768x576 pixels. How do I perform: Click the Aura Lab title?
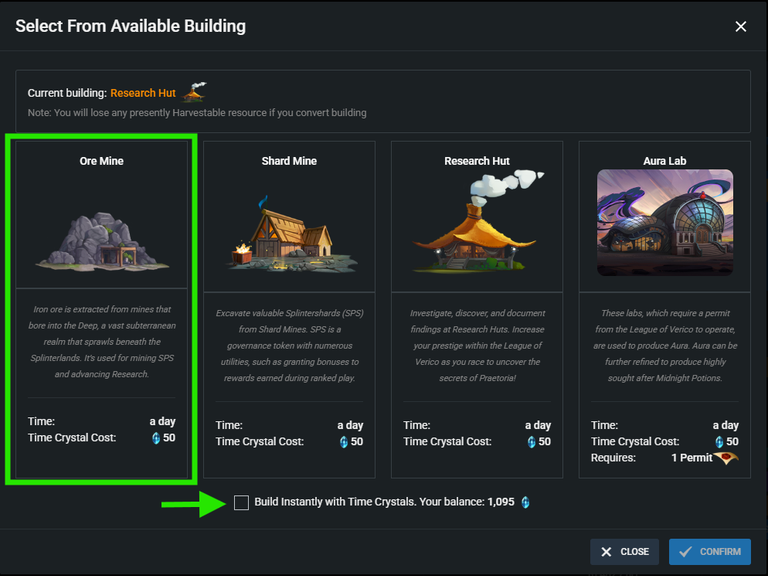tap(665, 161)
